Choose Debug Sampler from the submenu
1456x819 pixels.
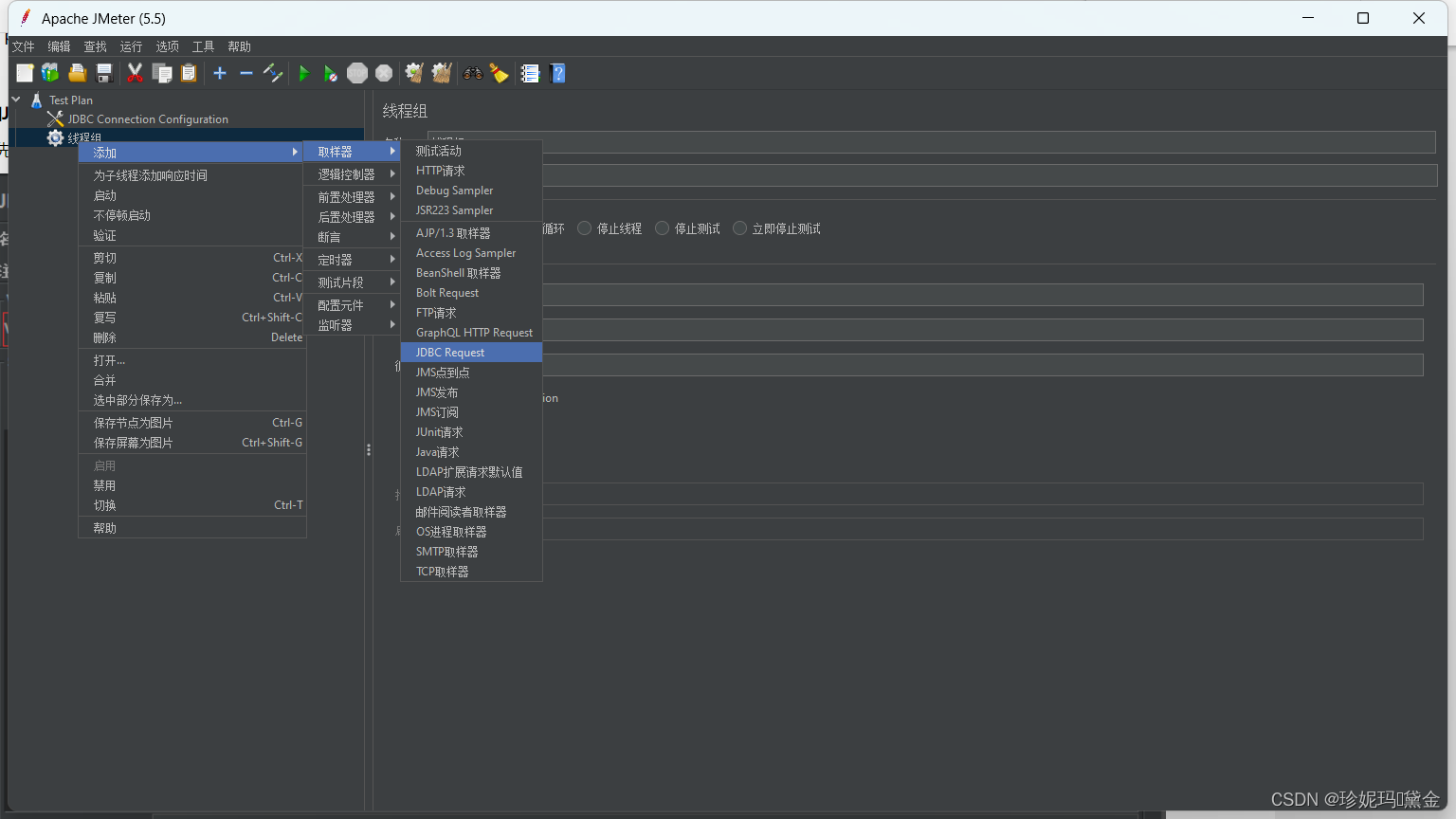click(x=472, y=191)
